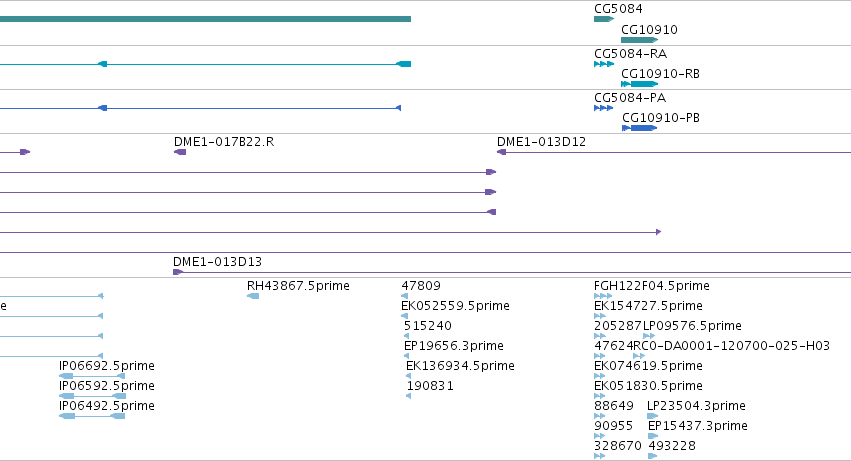851x461 pixels.
Task: Open the DME1-013D12 label
Action: [541, 142]
